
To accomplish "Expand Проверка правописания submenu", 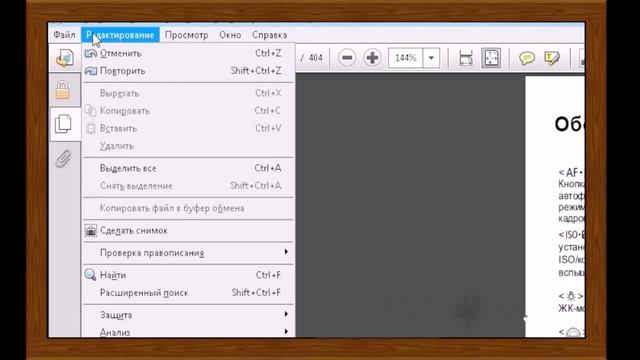I will point(189,253).
